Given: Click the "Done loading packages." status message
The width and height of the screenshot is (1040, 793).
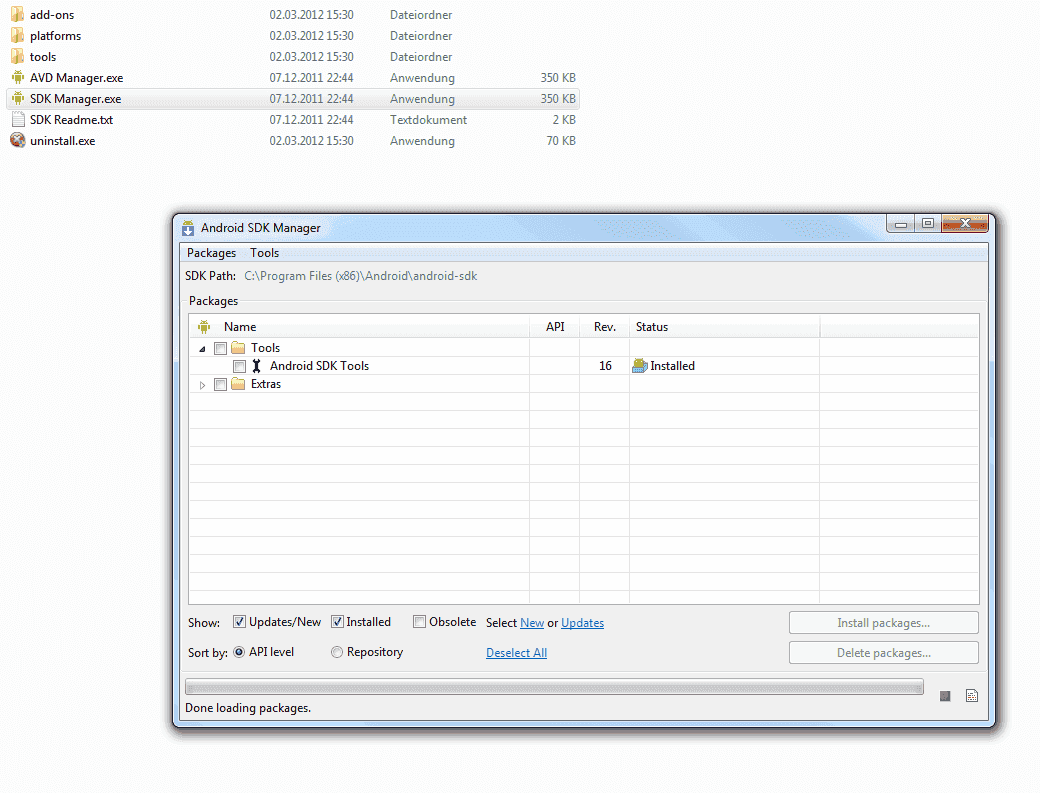Looking at the screenshot, I should 248,708.
